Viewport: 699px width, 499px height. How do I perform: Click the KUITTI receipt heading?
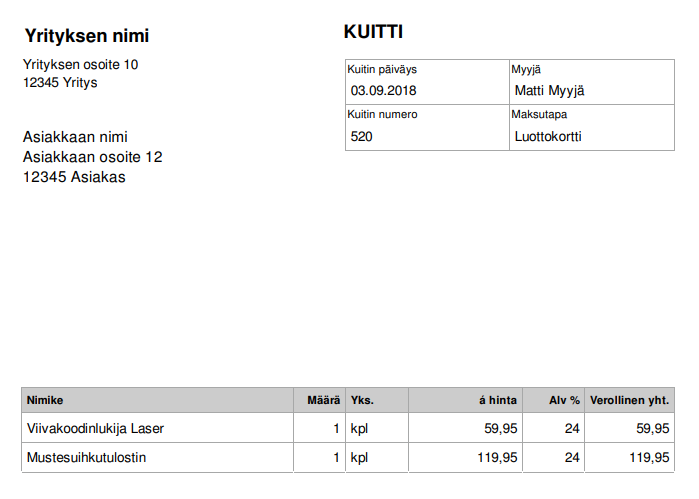[373, 32]
